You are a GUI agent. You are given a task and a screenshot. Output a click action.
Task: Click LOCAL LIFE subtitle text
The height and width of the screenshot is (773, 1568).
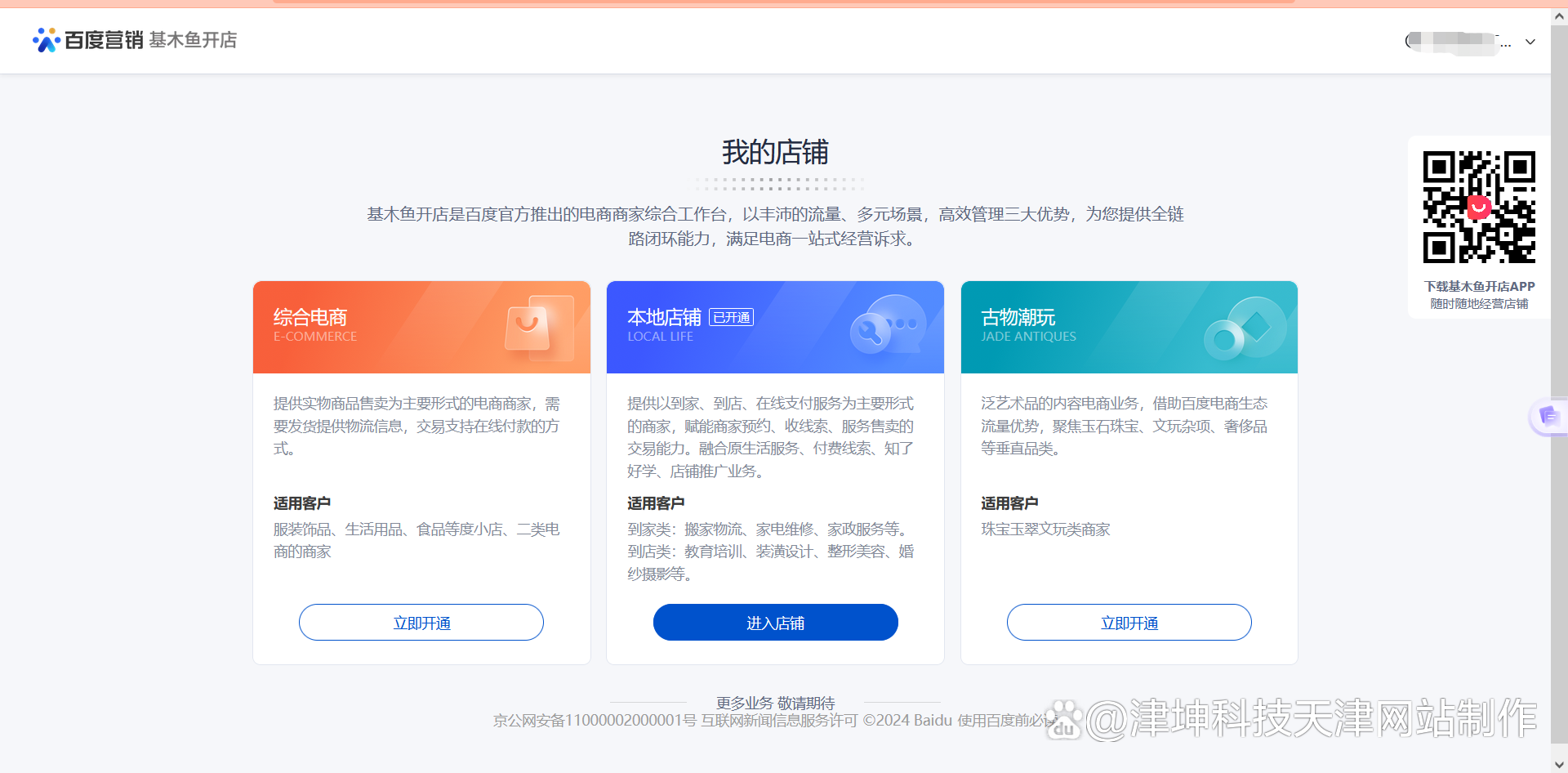(x=660, y=337)
